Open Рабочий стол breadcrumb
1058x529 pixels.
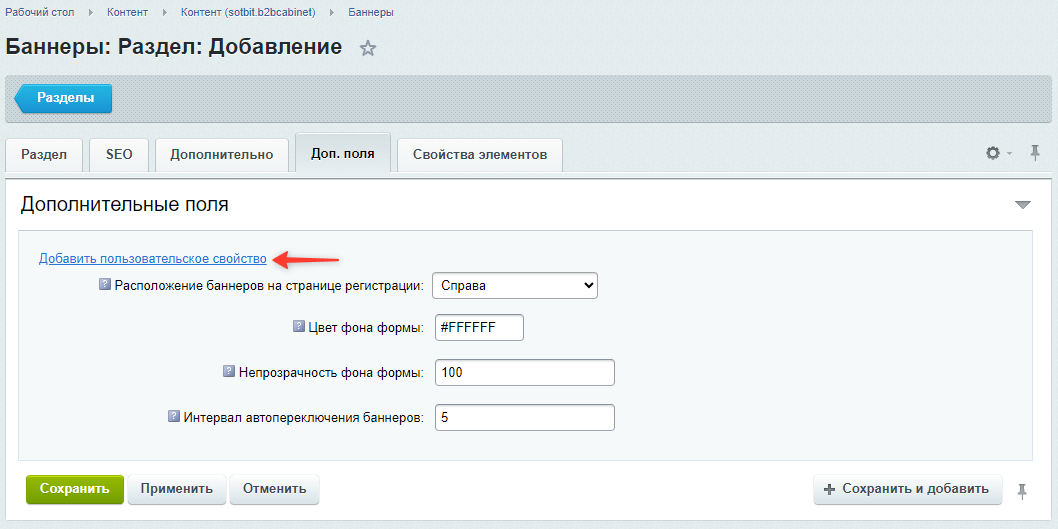(x=40, y=12)
